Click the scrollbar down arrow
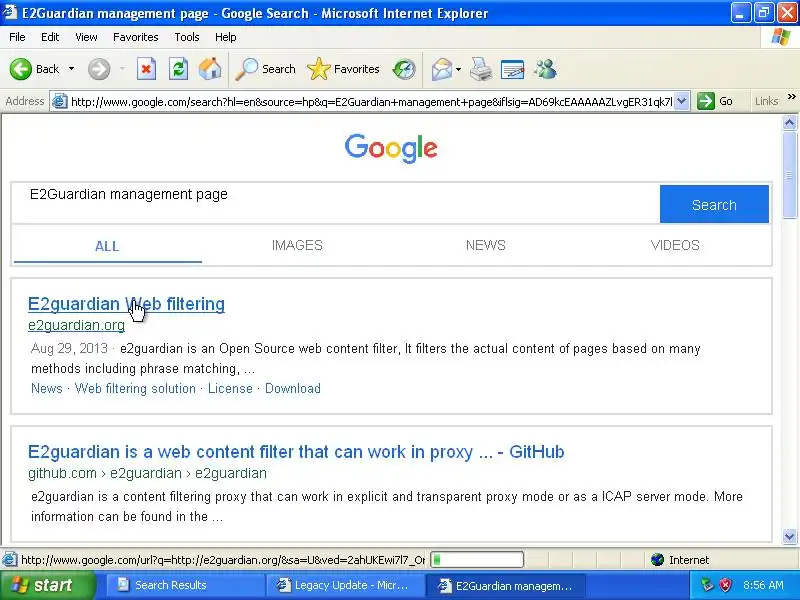 789,536
